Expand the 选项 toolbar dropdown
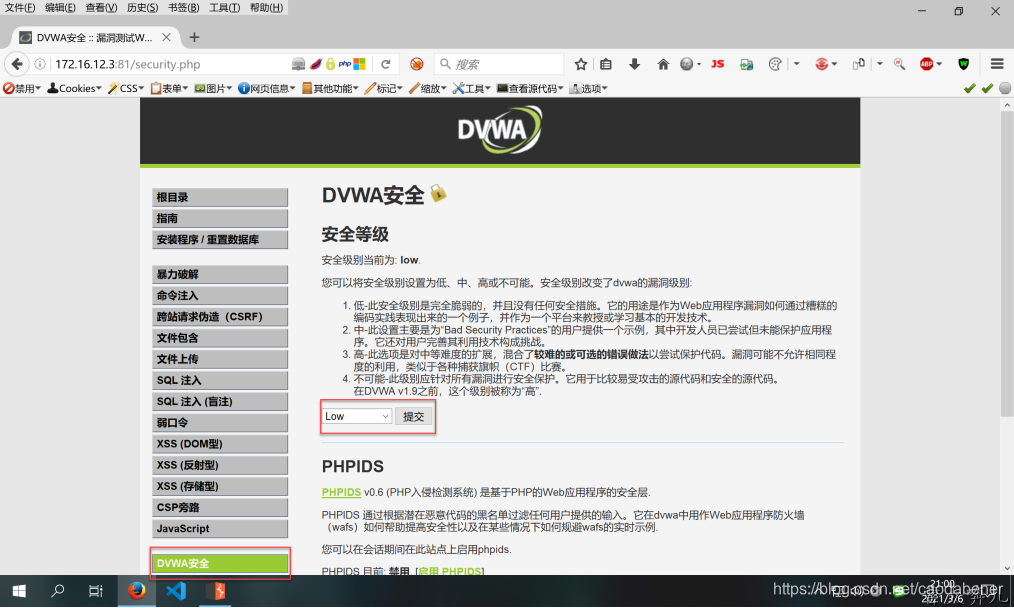This screenshot has height=608, width=1014. pyautogui.click(x=588, y=89)
